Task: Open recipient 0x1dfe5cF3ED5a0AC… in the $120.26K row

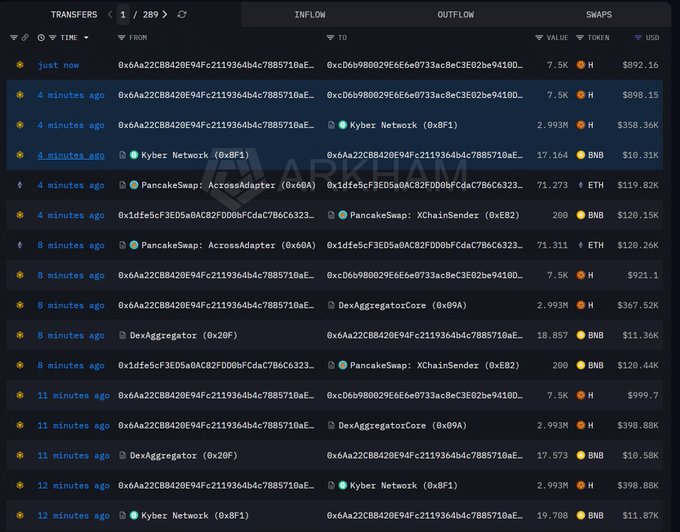Action: coord(425,245)
